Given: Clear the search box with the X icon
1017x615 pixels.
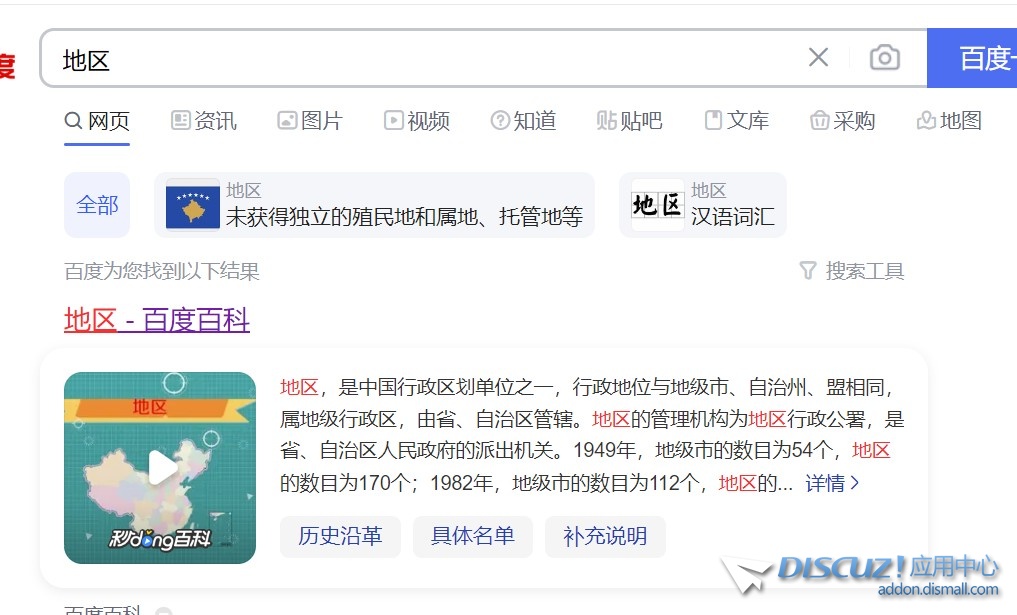Looking at the screenshot, I should coord(818,58).
